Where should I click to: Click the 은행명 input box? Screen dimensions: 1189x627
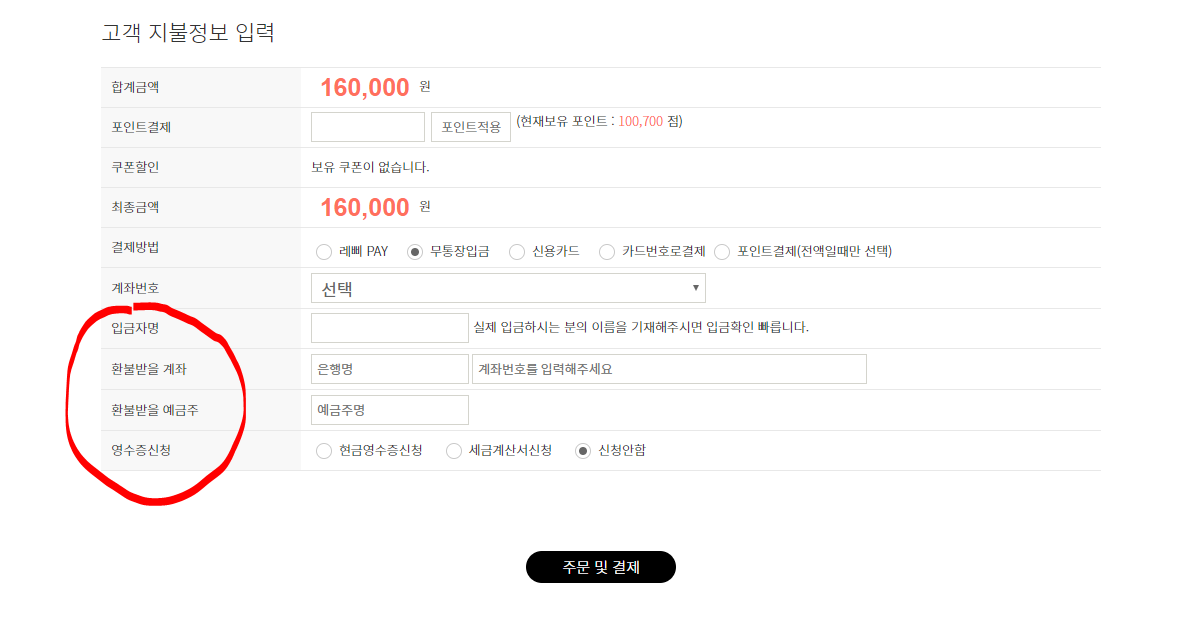click(390, 369)
